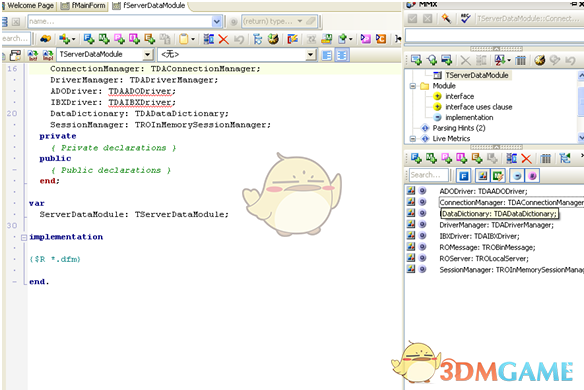
Task: Click the MMX tree scrollbar up arrow
Action: pyautogui.click(x=581, y=76)
